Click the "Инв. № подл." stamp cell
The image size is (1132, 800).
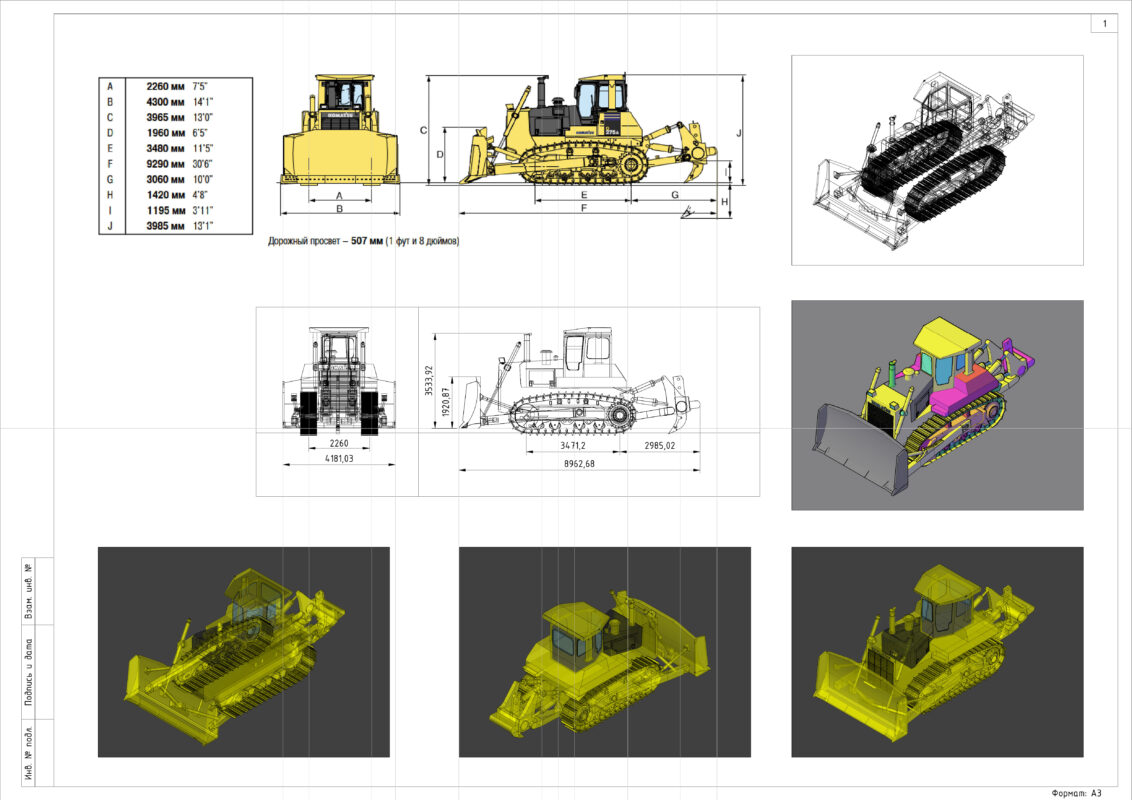(x=29, y=752)
